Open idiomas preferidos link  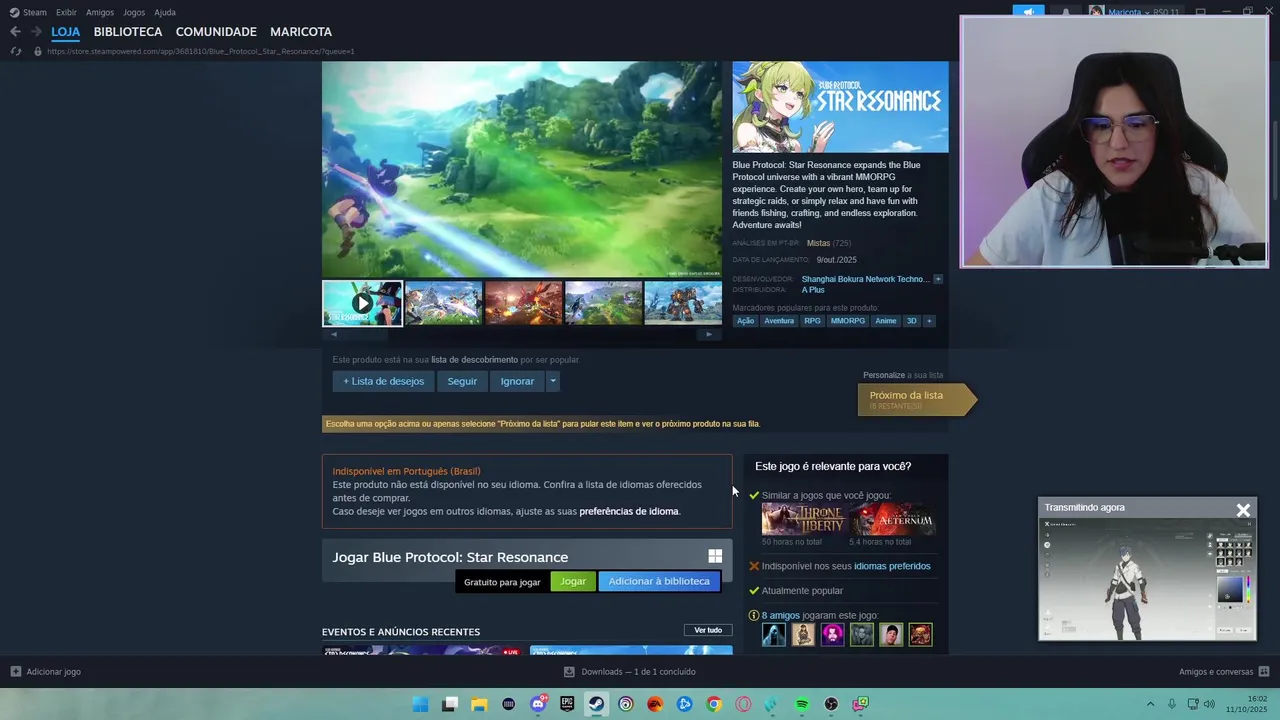tap(892, 566)
